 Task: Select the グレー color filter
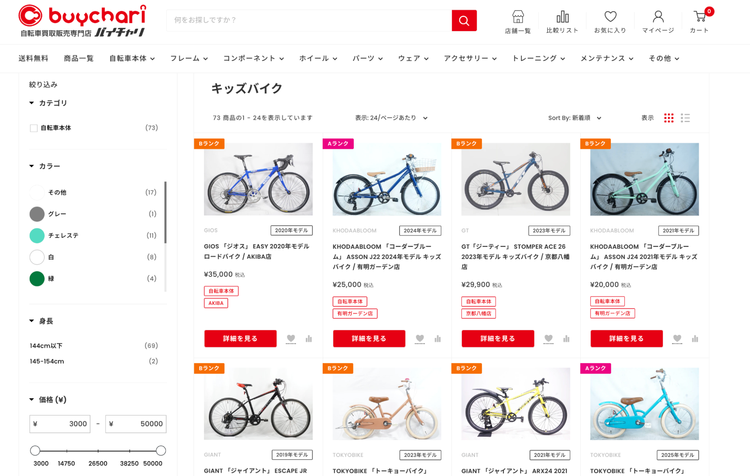[37, 214]
